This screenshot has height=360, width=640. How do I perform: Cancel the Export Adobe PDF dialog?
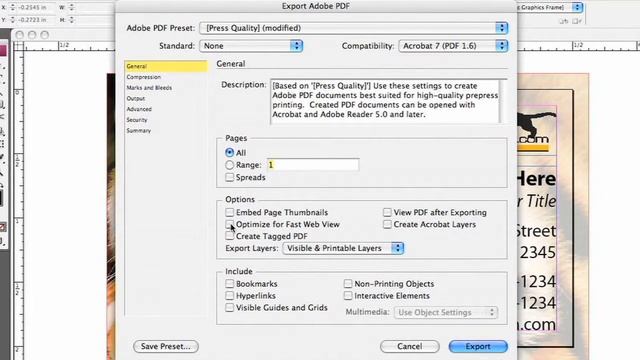(410, 347)
